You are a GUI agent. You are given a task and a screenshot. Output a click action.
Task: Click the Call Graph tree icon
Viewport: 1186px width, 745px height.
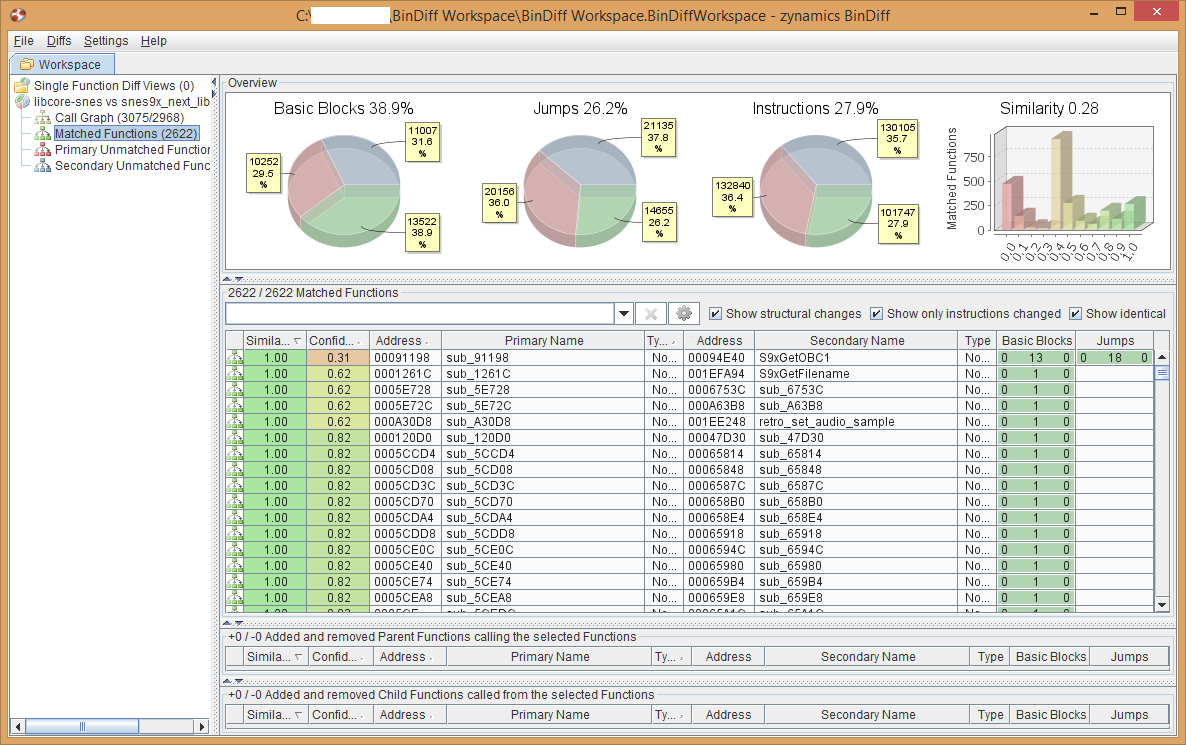tap(43, 117)
